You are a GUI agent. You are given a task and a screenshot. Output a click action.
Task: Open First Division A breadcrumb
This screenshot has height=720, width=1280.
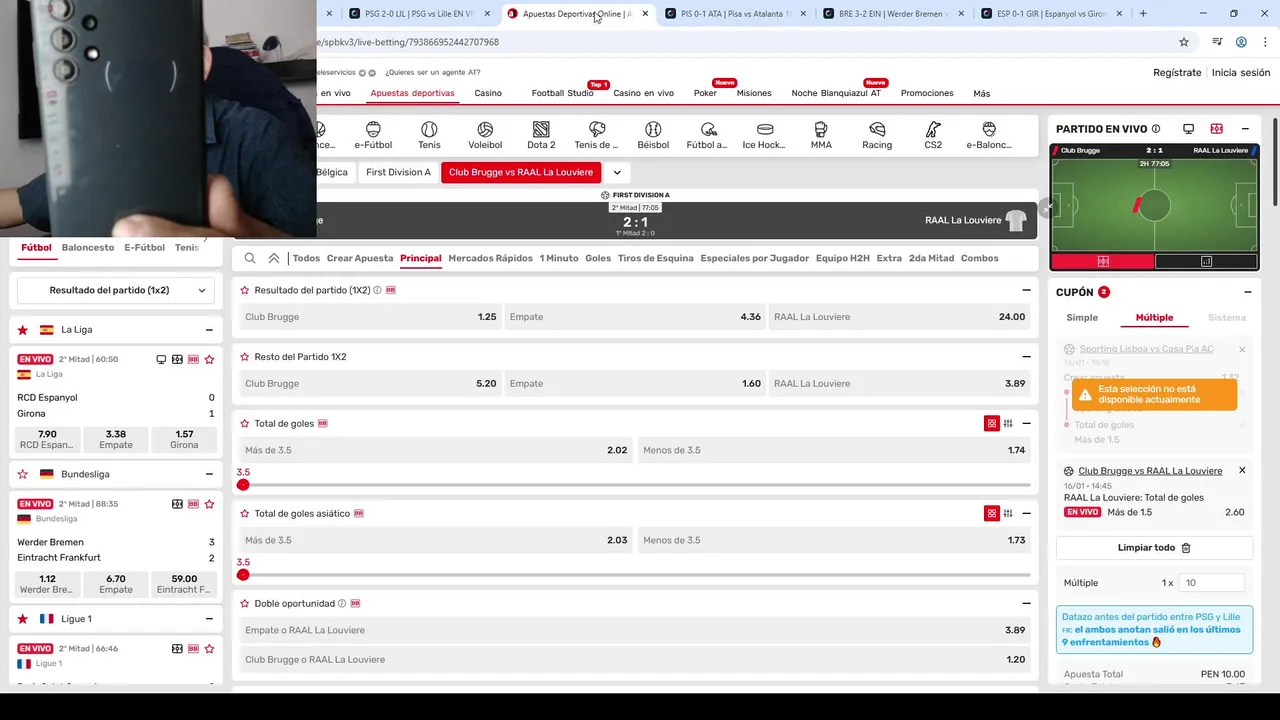(398, 172)
